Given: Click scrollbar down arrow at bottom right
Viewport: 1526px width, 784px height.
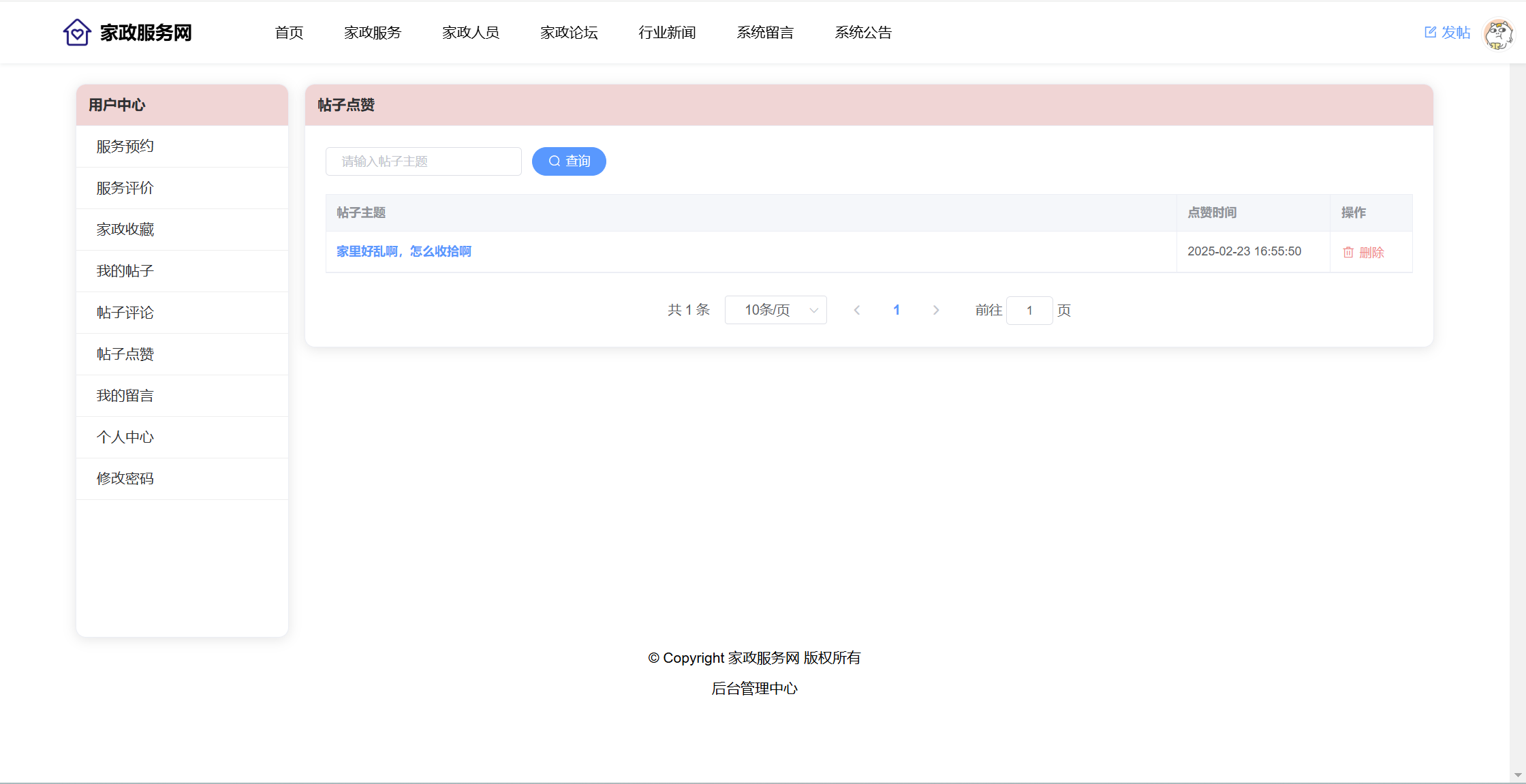Looking at the screenshot, I should tap(1518, 775).
